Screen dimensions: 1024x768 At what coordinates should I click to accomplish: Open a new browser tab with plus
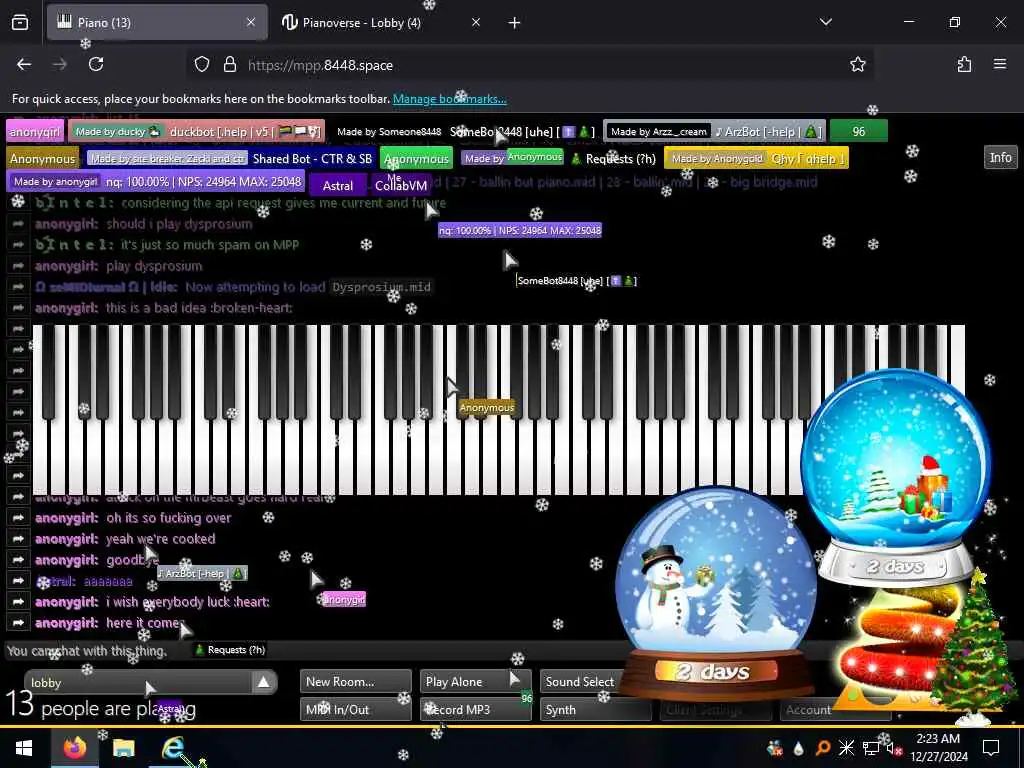tap(515, 23)
